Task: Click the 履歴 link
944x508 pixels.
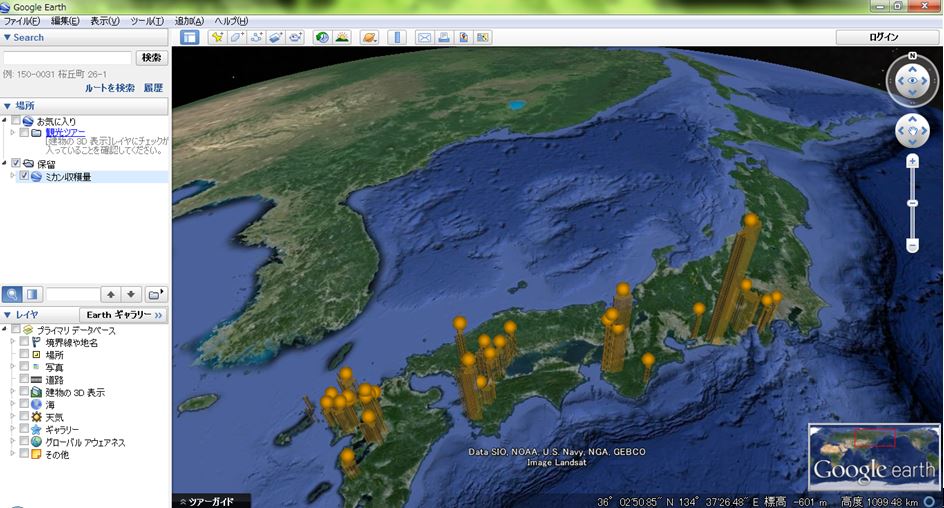Action: coord(153,88)
